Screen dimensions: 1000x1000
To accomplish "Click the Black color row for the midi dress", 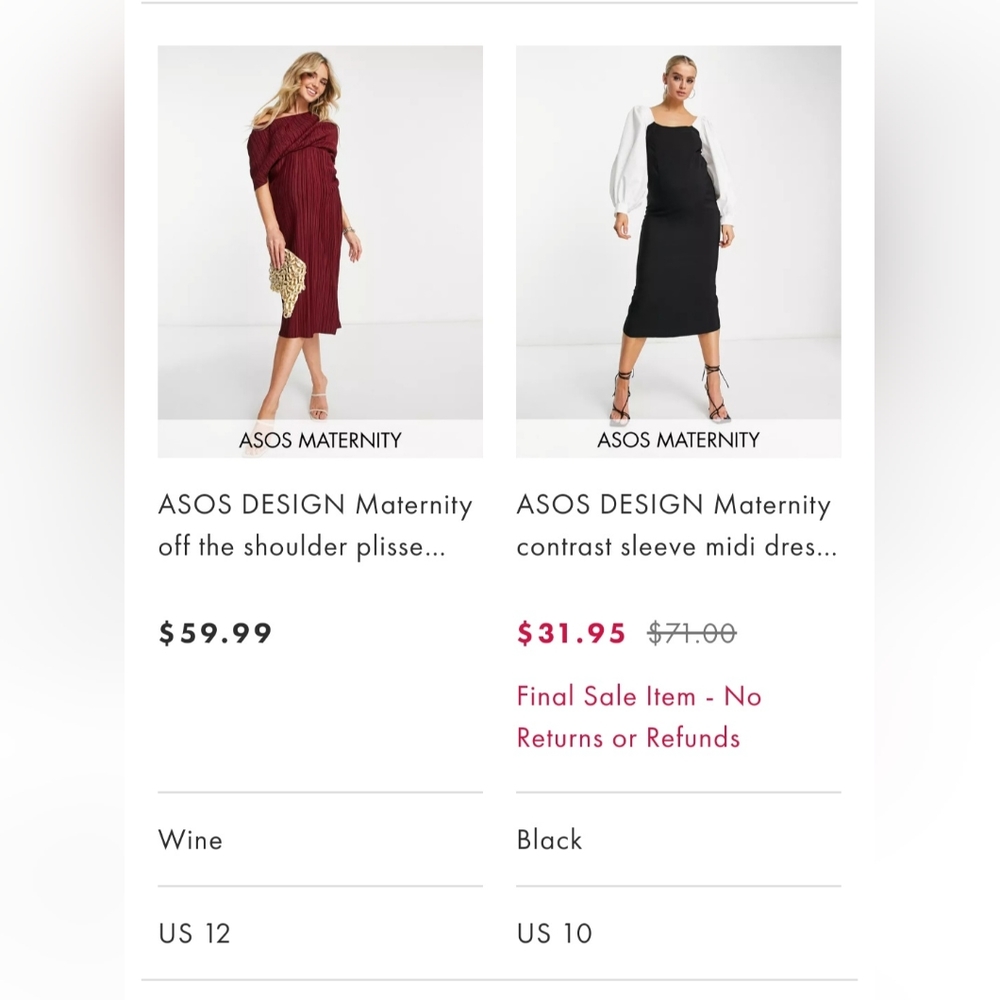I will pyautogui.click(x=548, y=840).
